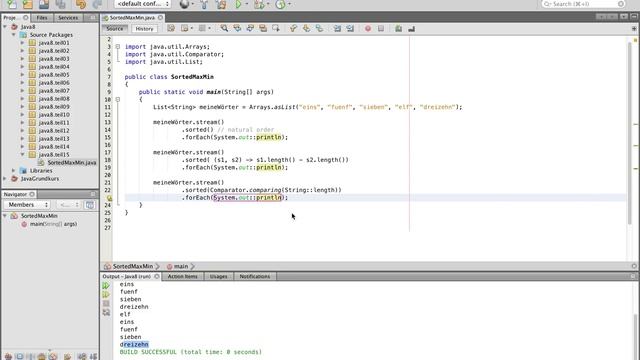This screenshot has width=640, height=360.
Task: Click the Build Project hammer icon
Action: (x=204, y=4)
